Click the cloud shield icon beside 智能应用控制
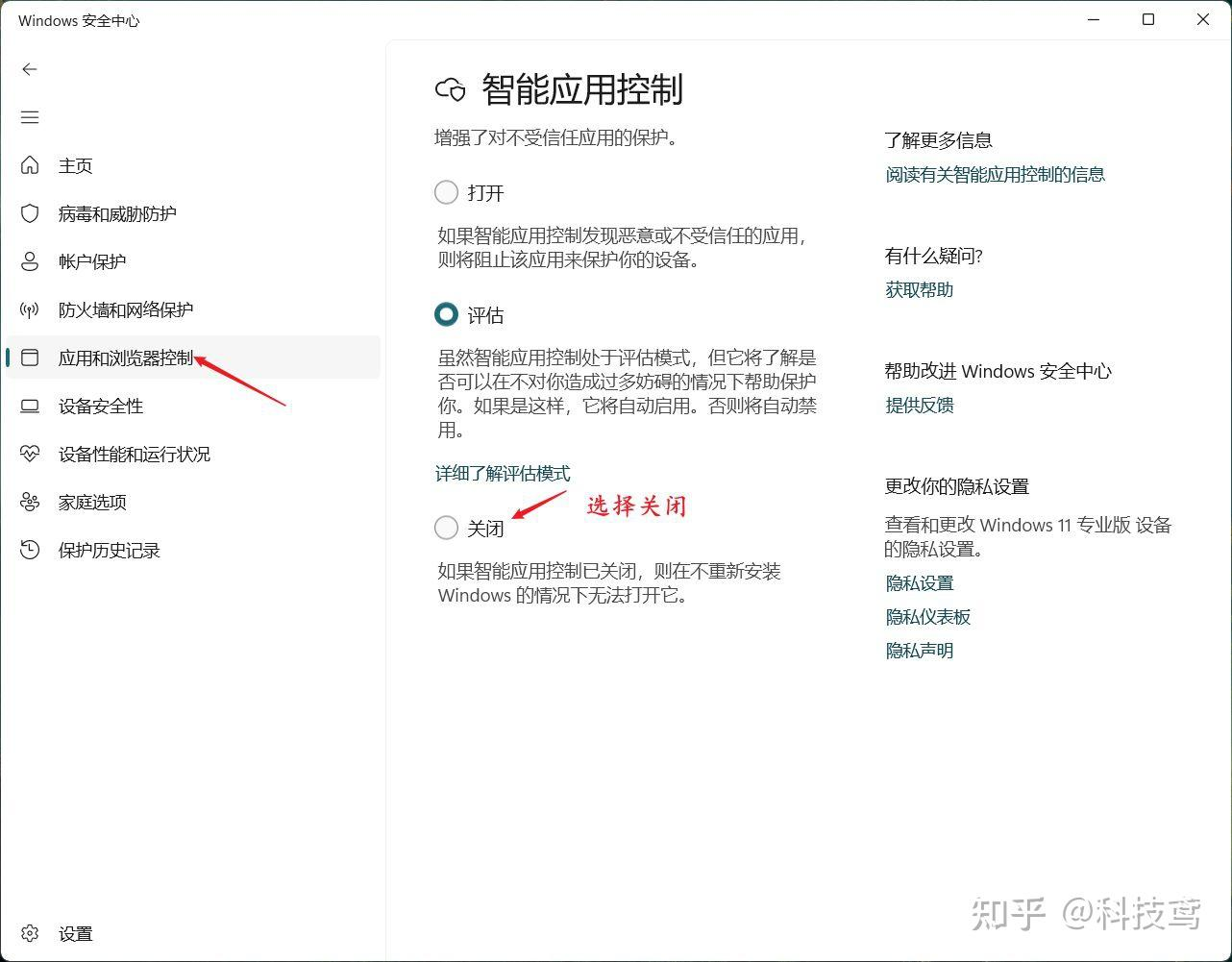 point(451,89)
